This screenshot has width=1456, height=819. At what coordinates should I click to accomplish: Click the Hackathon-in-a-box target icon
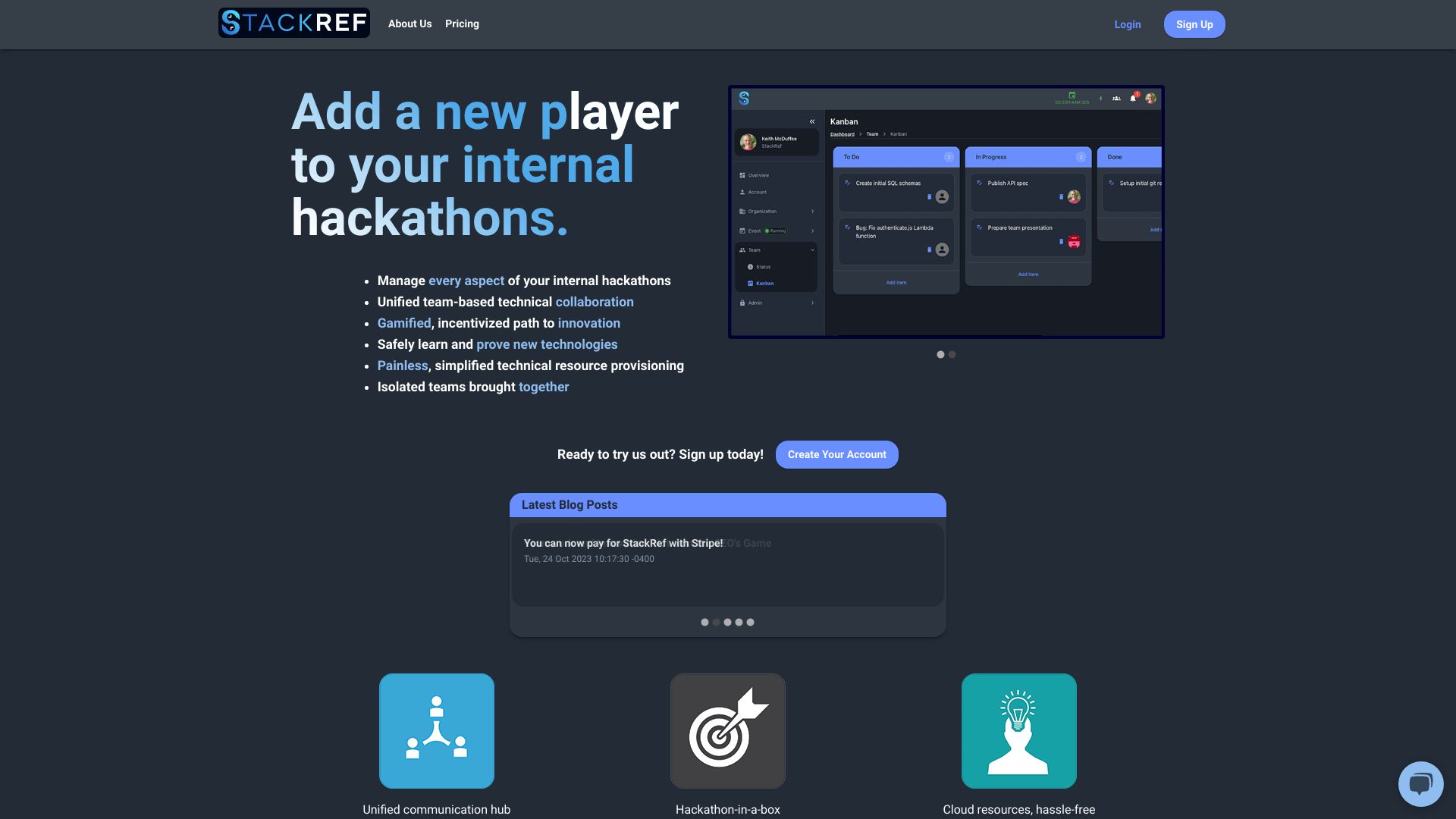coord(728,730)
